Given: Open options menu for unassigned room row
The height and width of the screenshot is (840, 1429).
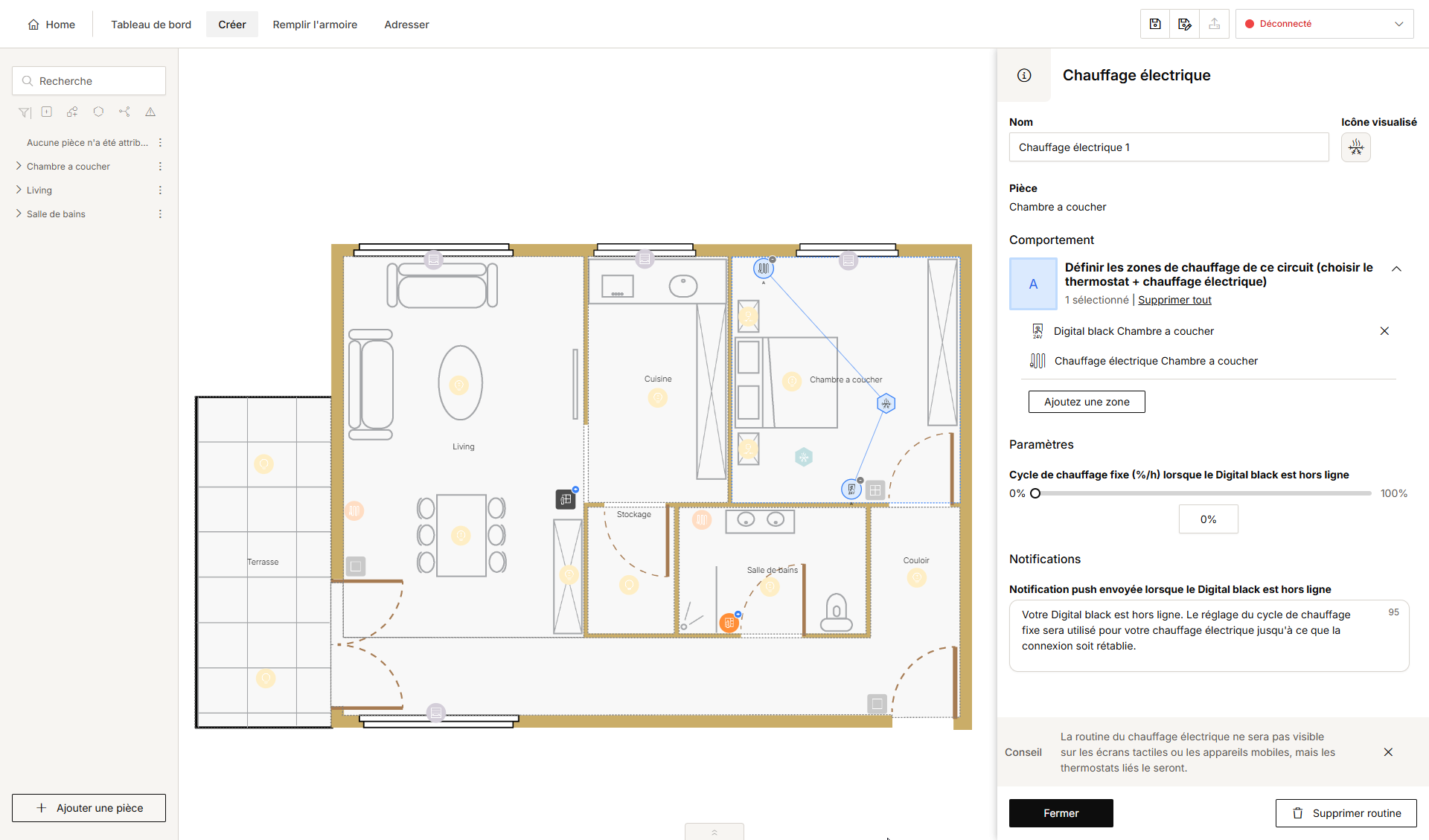Looking at the screenshot, I should tap(160, 143).
